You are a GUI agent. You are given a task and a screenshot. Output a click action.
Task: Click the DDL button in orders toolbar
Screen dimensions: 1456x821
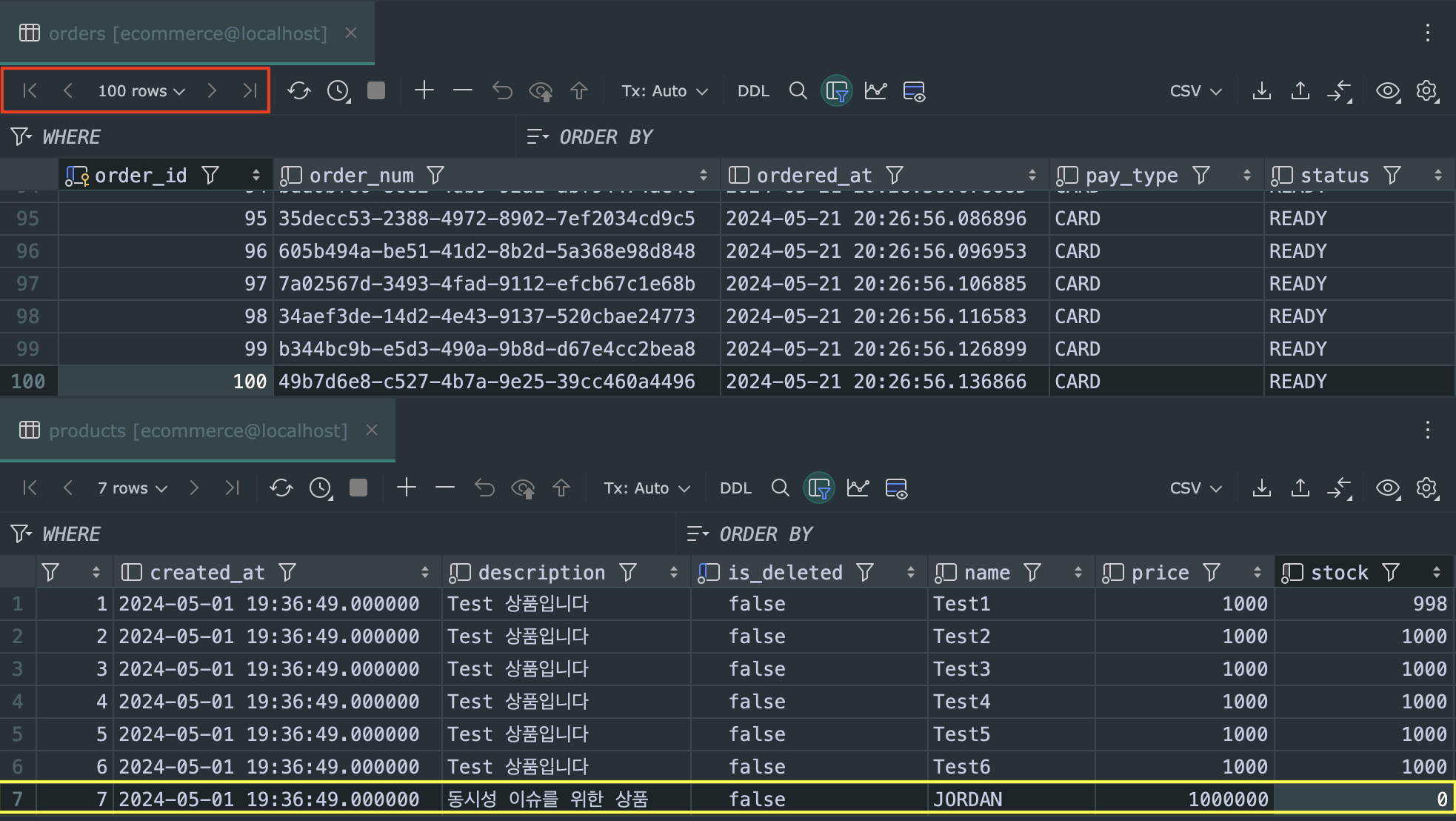coord(753,91)
